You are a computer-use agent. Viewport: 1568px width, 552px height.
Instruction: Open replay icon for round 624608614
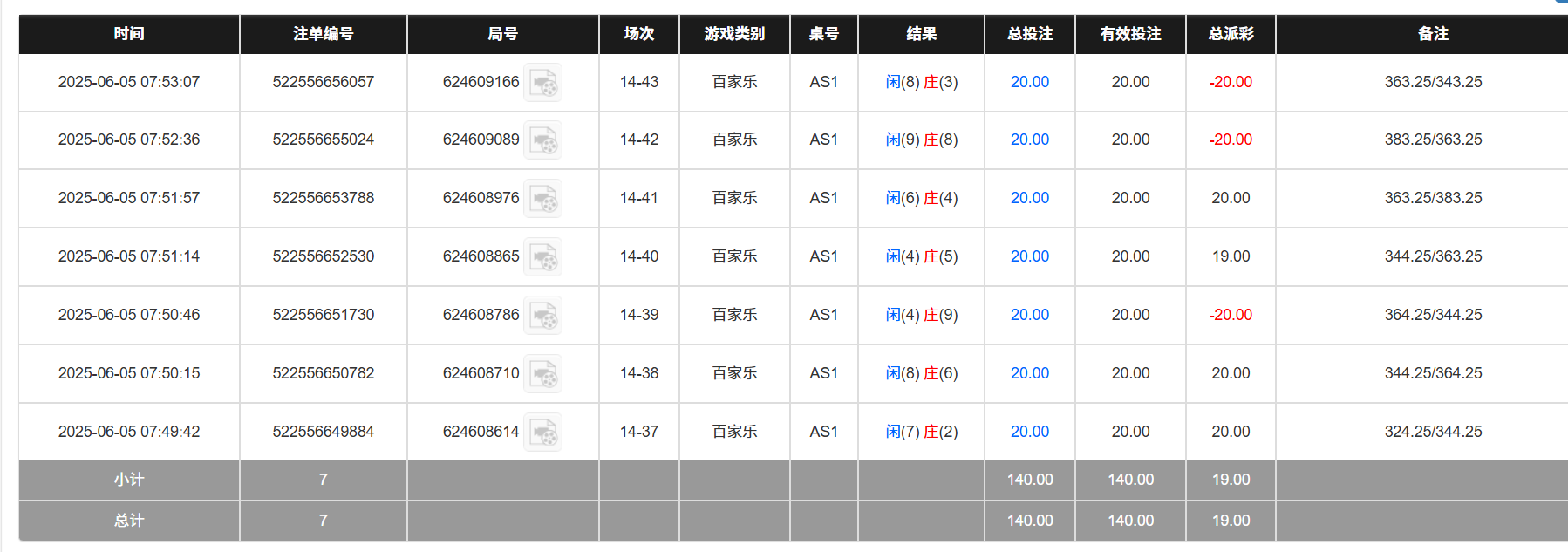coord(542,433)
